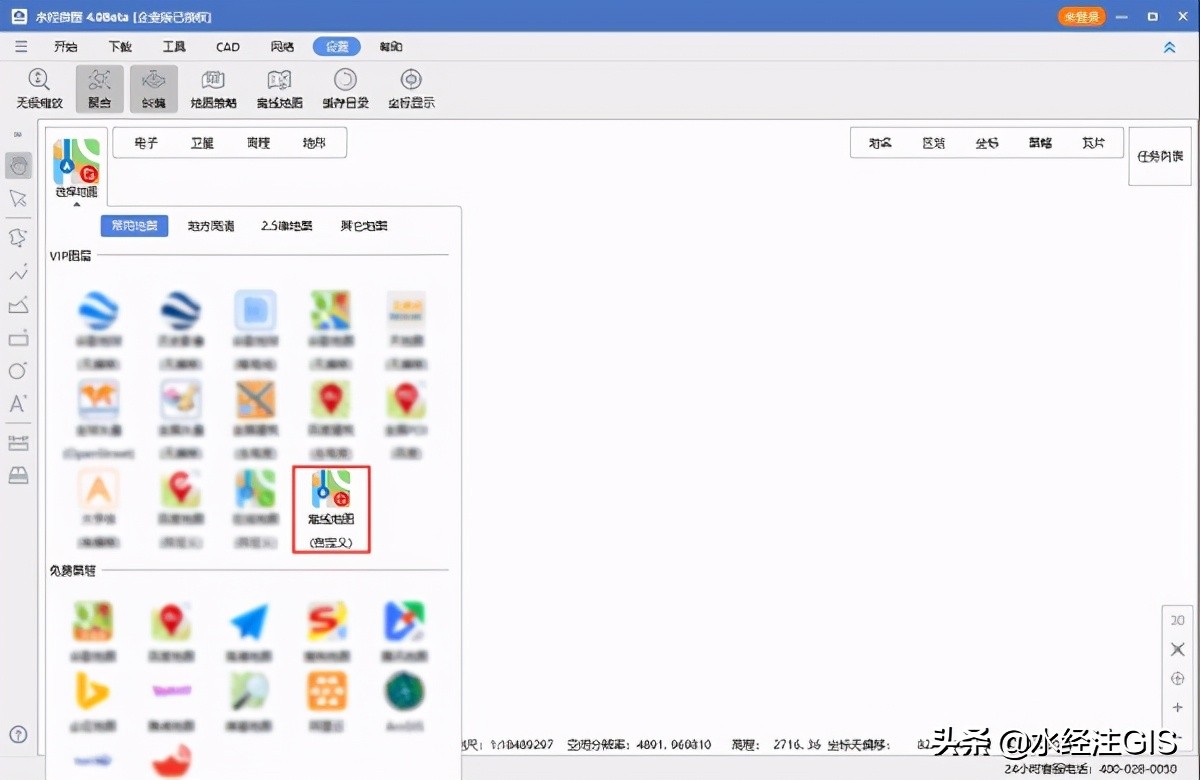Select the hand pan tool
This screenshot has width=1200, height=780.
(x=18, y=165)
